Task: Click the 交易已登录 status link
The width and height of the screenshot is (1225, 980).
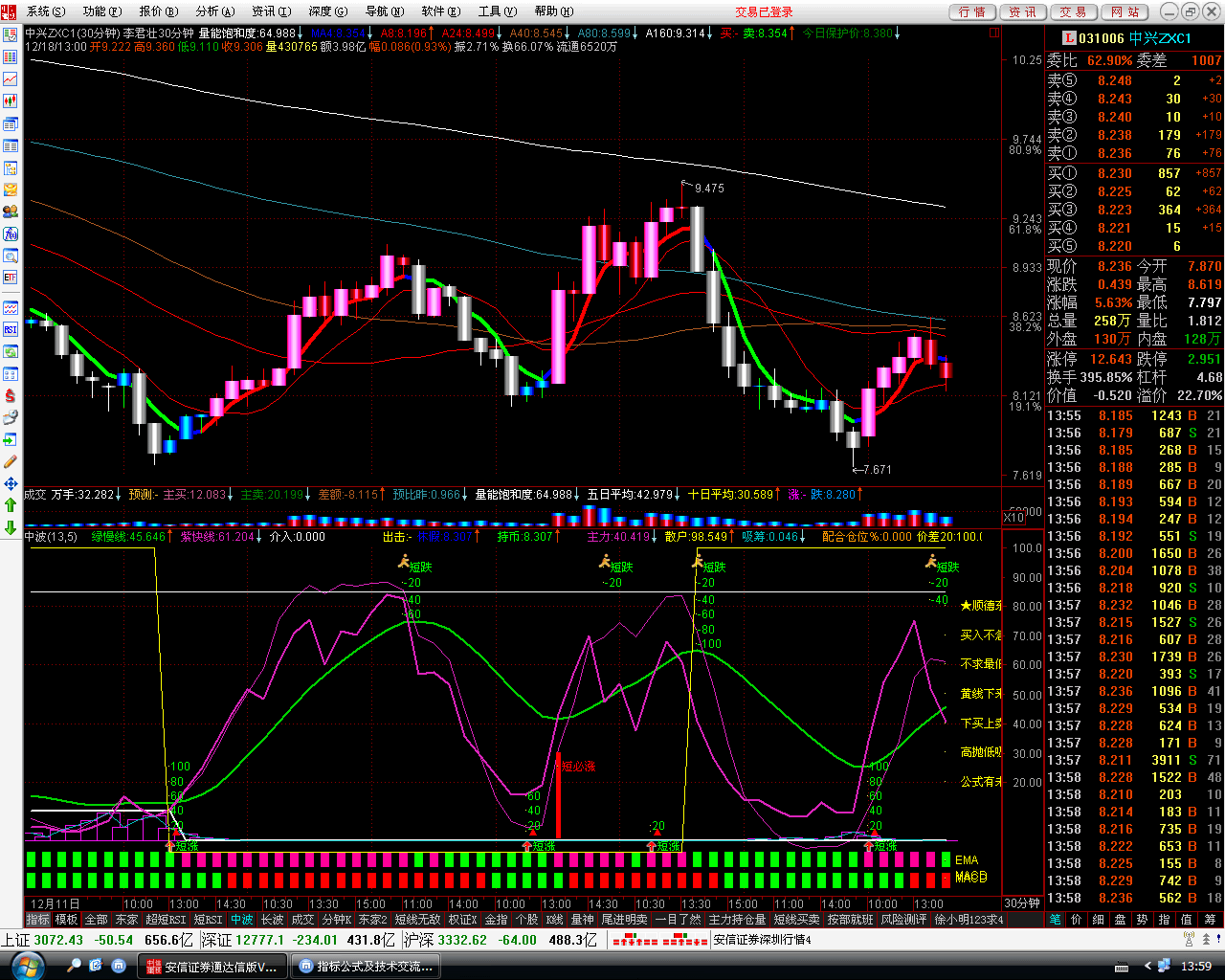Action: 764,11
